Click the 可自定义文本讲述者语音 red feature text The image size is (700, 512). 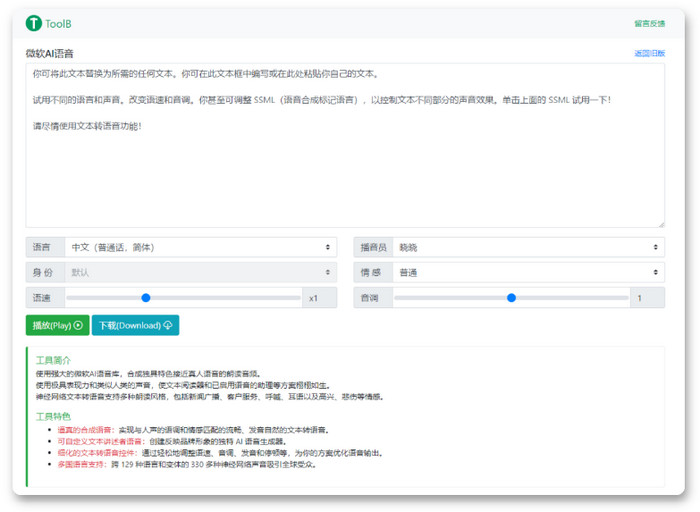click(x=99, y=441)
